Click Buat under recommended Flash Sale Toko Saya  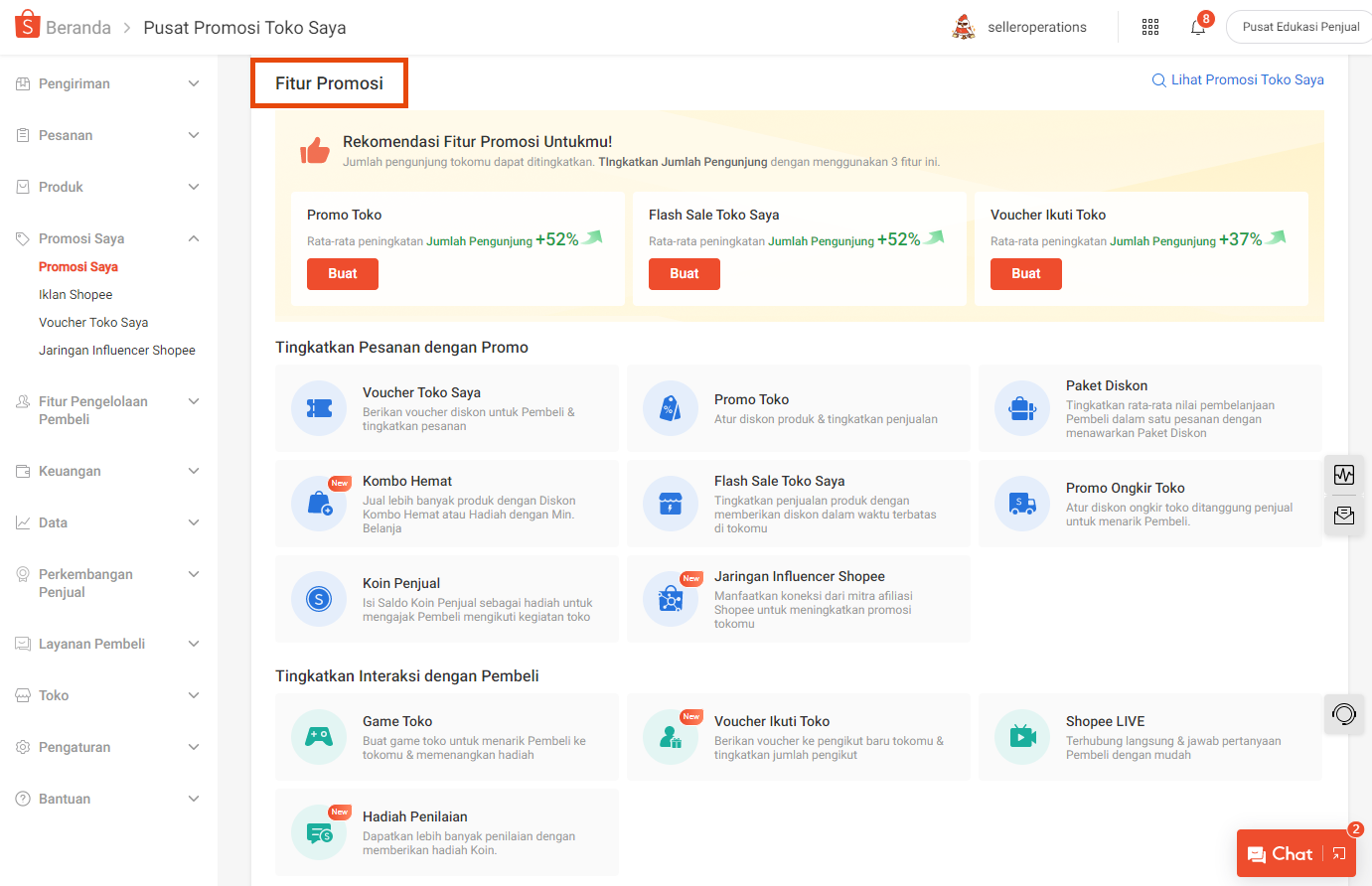(x=685, y=274)
